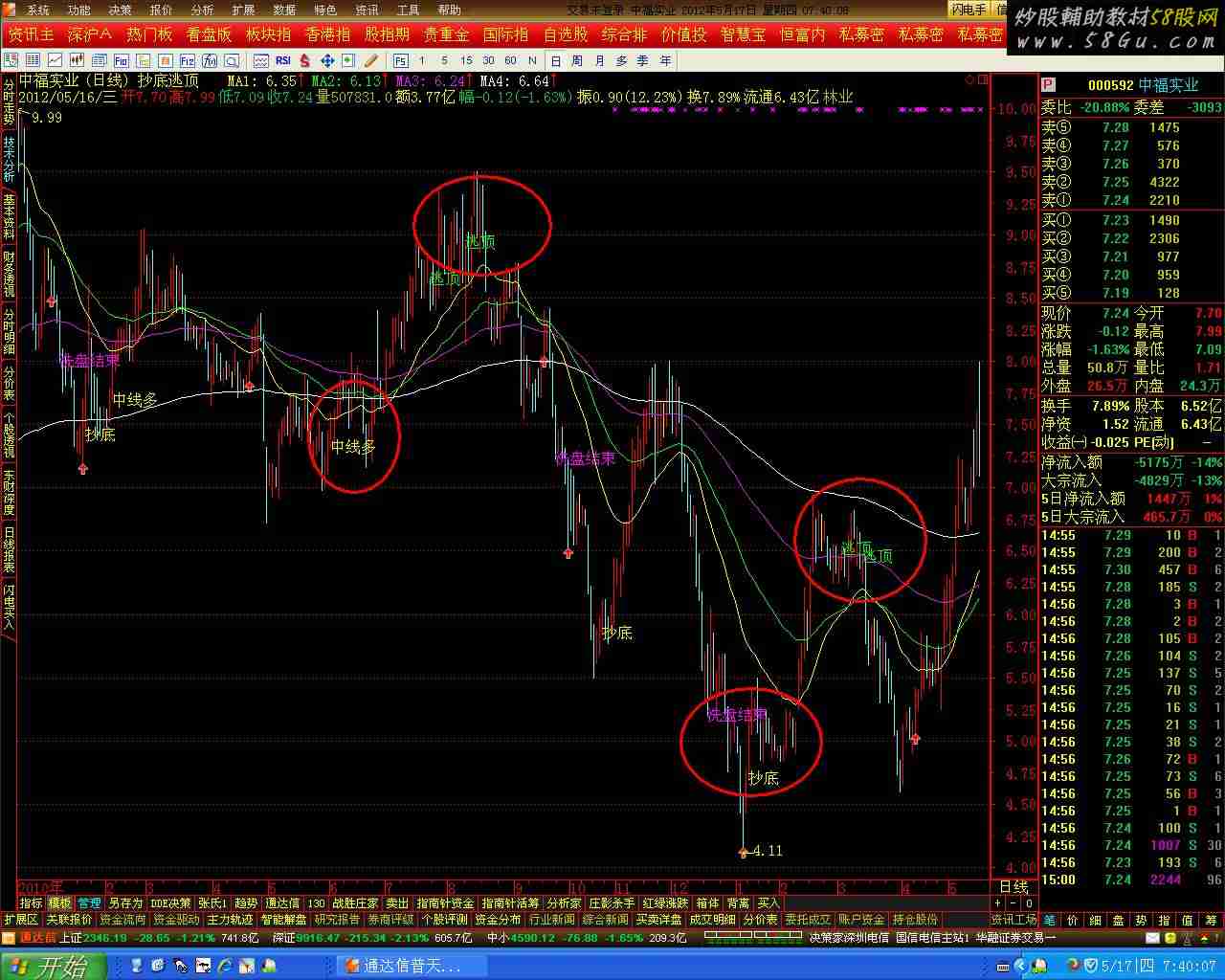Click the 日线 axis label at chart bottom-right
Viewport: 1225px width, 980px height.
point(1013,887)
